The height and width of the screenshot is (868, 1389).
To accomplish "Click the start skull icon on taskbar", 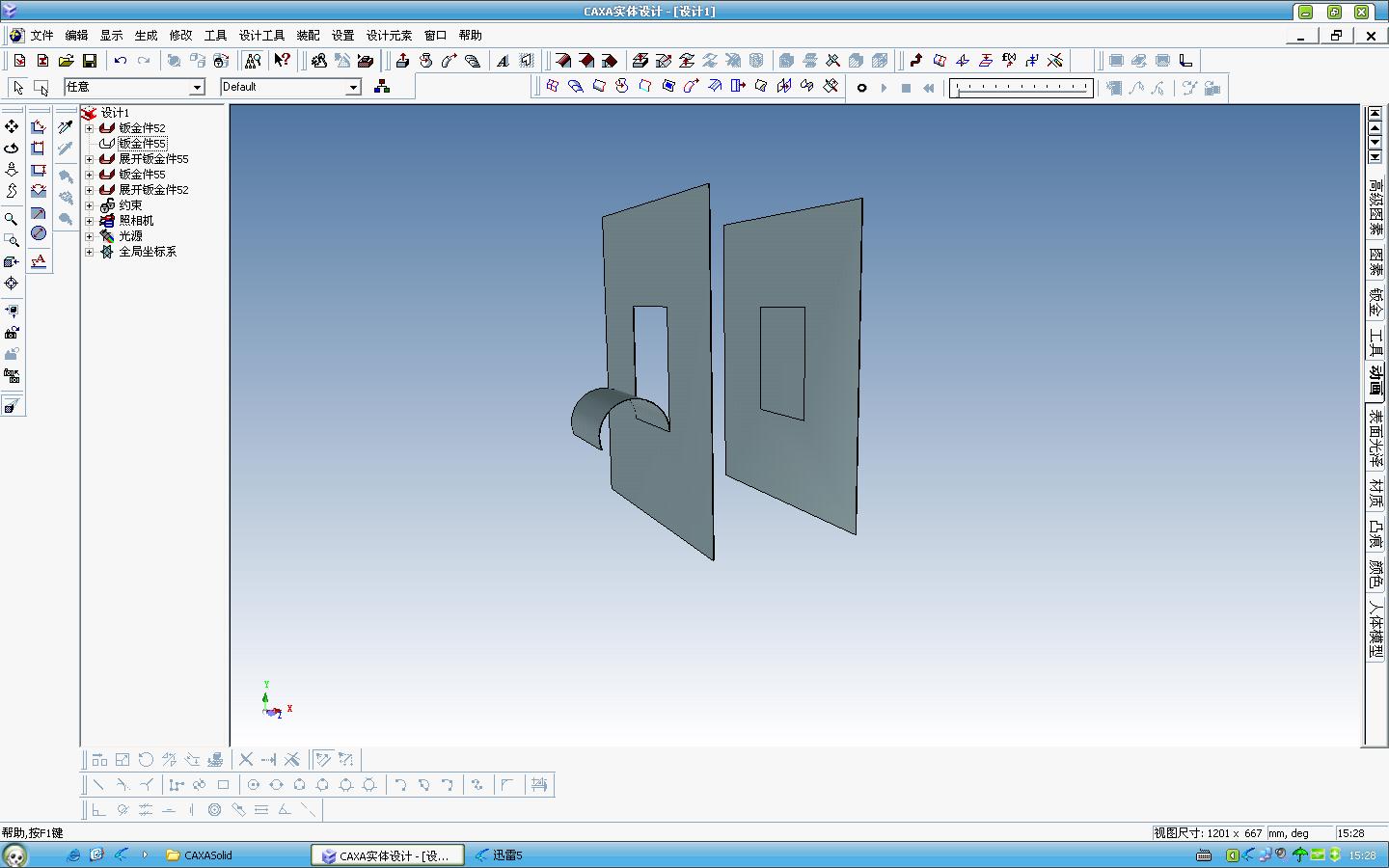I will point(14,854).
